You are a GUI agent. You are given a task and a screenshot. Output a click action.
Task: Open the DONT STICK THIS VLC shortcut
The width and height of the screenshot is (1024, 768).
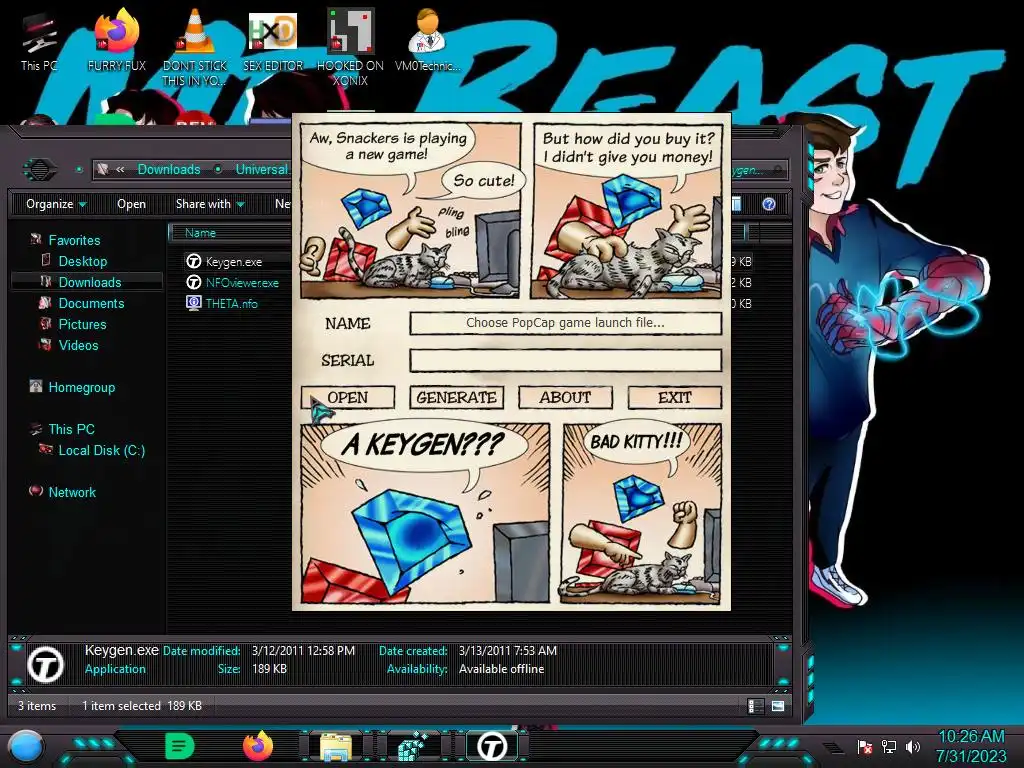pos(195,47)
